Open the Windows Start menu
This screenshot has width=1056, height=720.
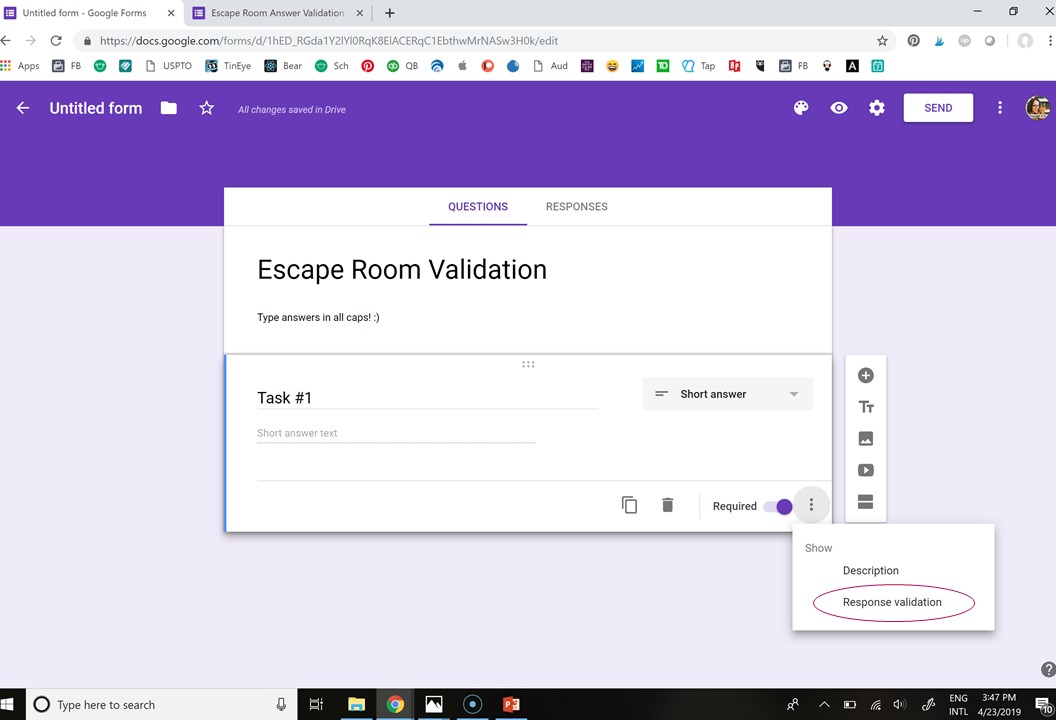(x=7, y=705)
